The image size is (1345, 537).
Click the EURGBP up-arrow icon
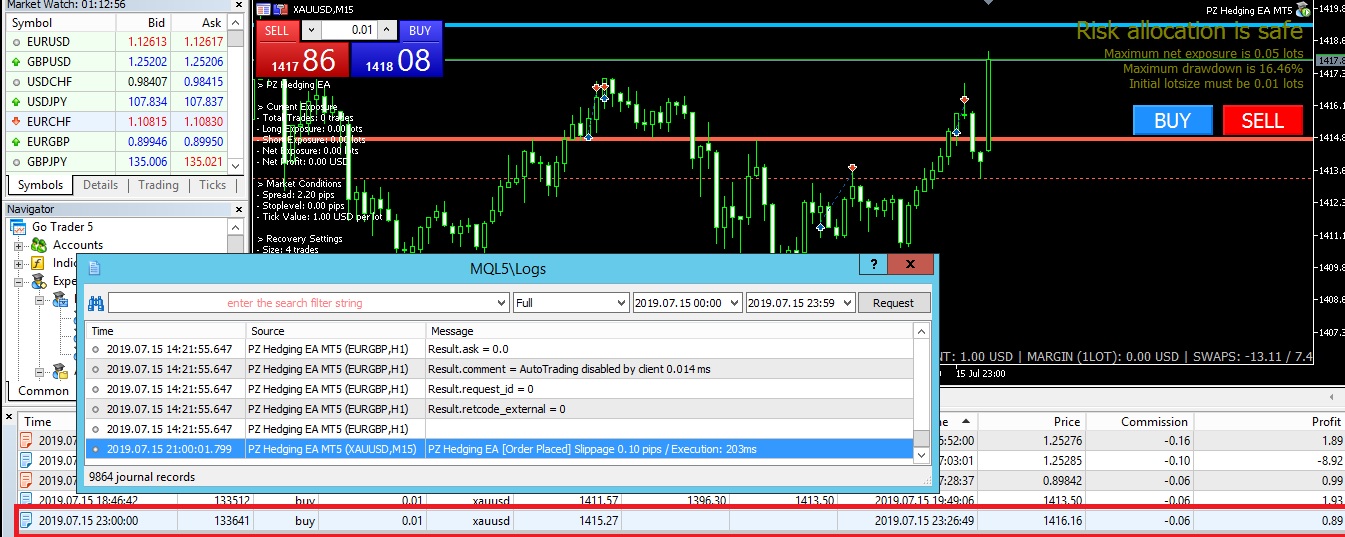click(x=14, y=141)
